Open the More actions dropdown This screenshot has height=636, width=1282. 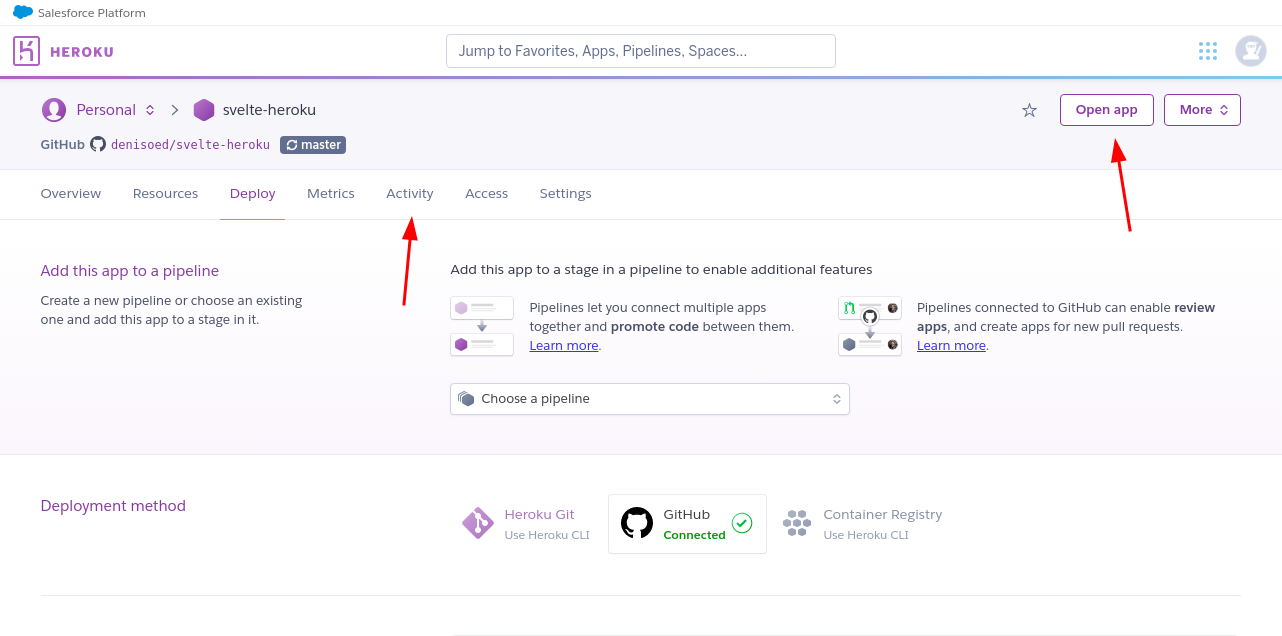(x=1202, y=110)
